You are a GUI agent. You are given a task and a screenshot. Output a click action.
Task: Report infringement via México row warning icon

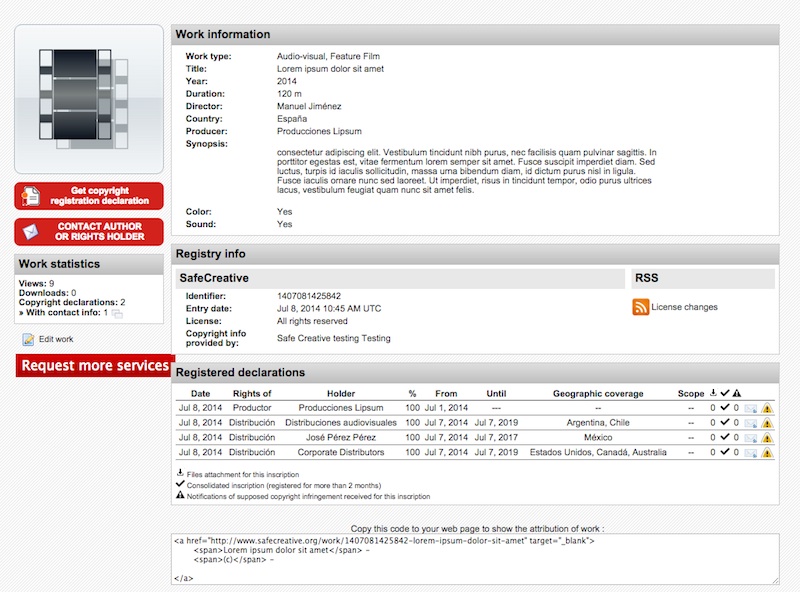coord(767,438)
